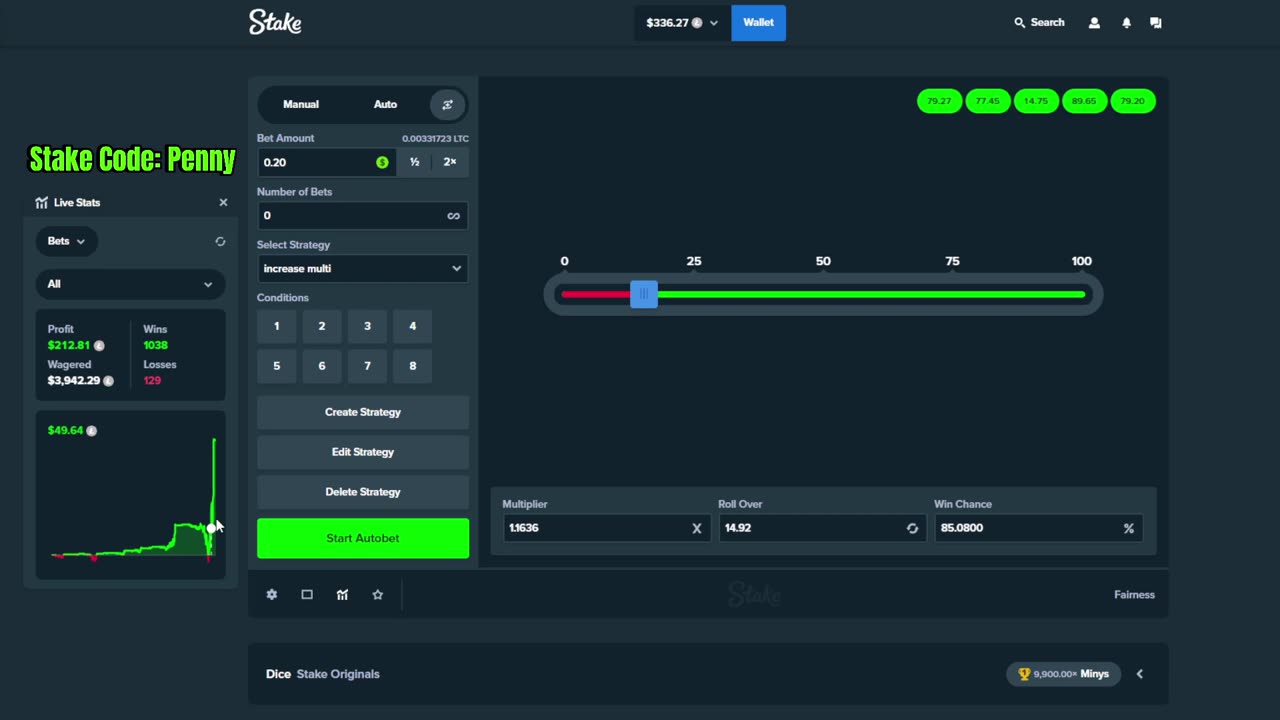Click the green section of dice slider
The image size is (1280, 720).
871,294
